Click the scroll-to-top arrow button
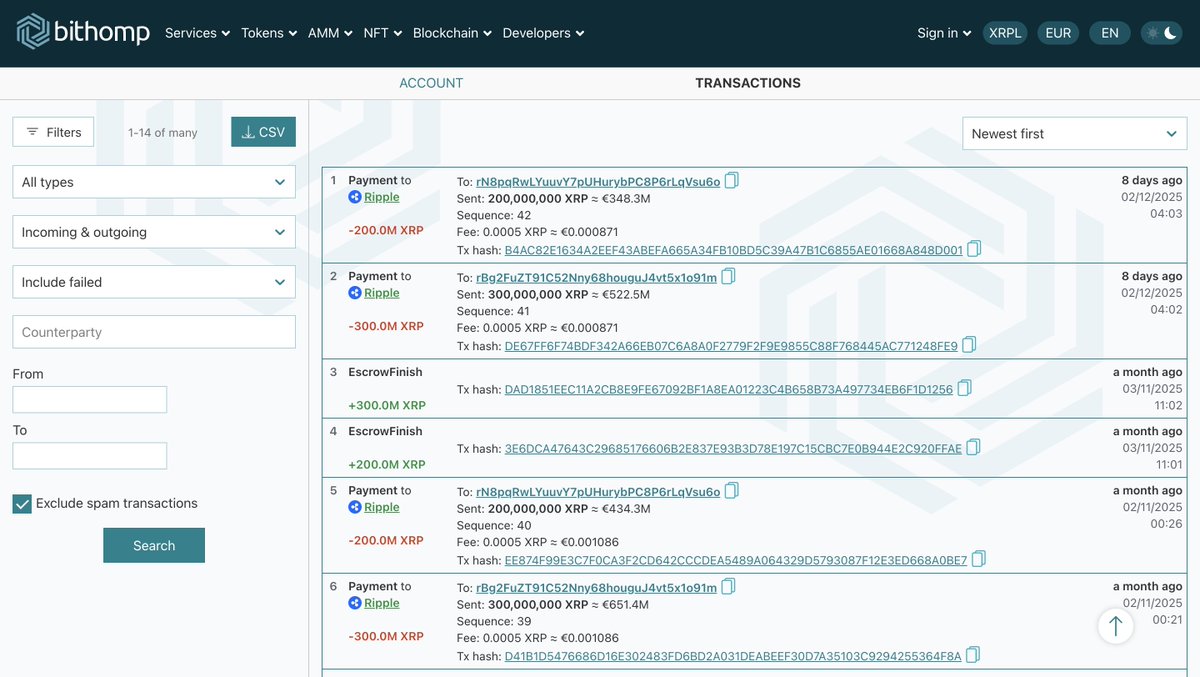Image resolution: width=1200 pixels, height=677 pixels. coord(1116,626)
